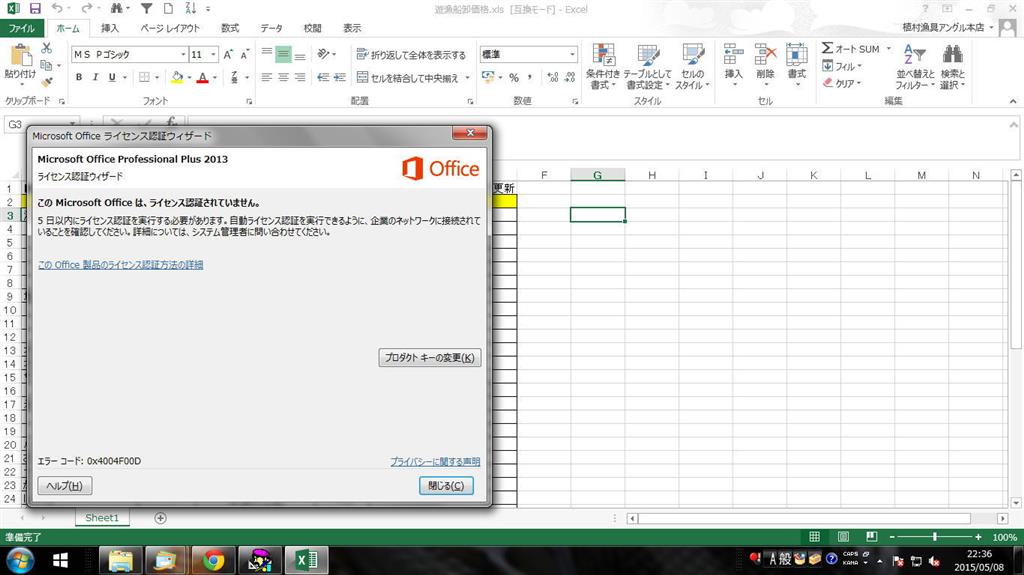The width and height of the screenshot is (1024, 575).
Task: Toggle align text left
Action: (x=266, y=77)
